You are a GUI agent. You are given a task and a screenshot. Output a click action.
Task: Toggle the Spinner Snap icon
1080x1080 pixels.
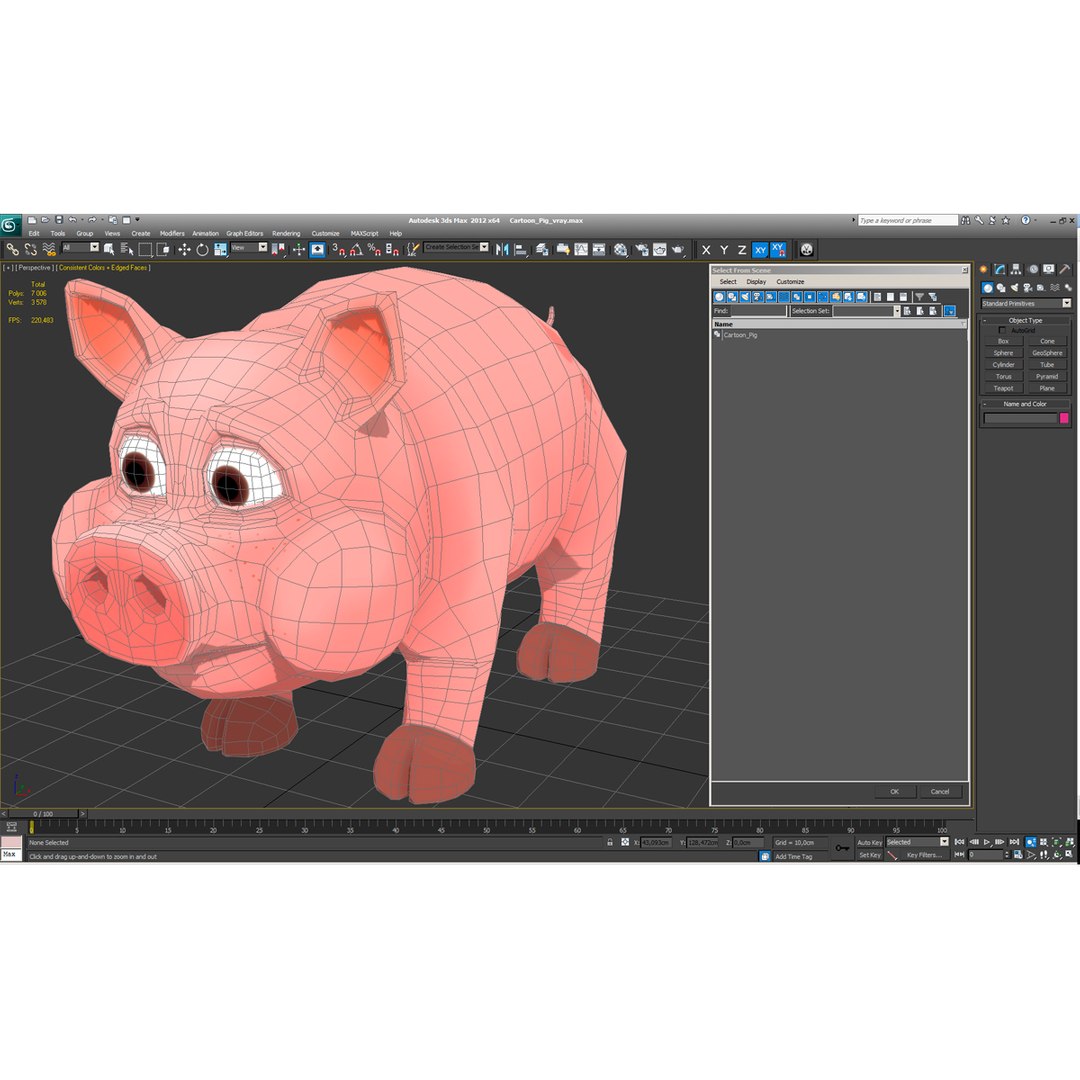click(x=392, y=249)
